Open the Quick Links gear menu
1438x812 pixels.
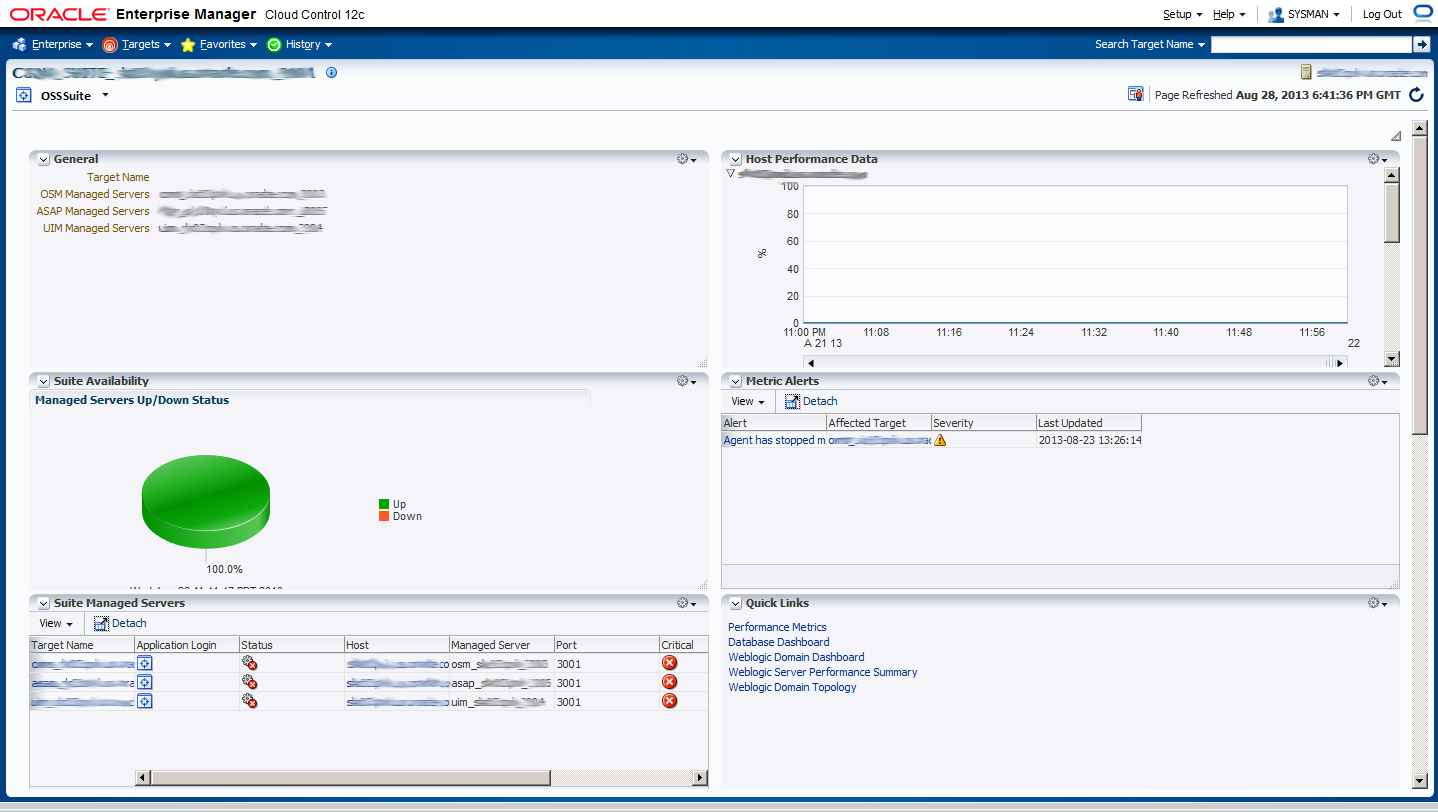(x=1378, y=603)
